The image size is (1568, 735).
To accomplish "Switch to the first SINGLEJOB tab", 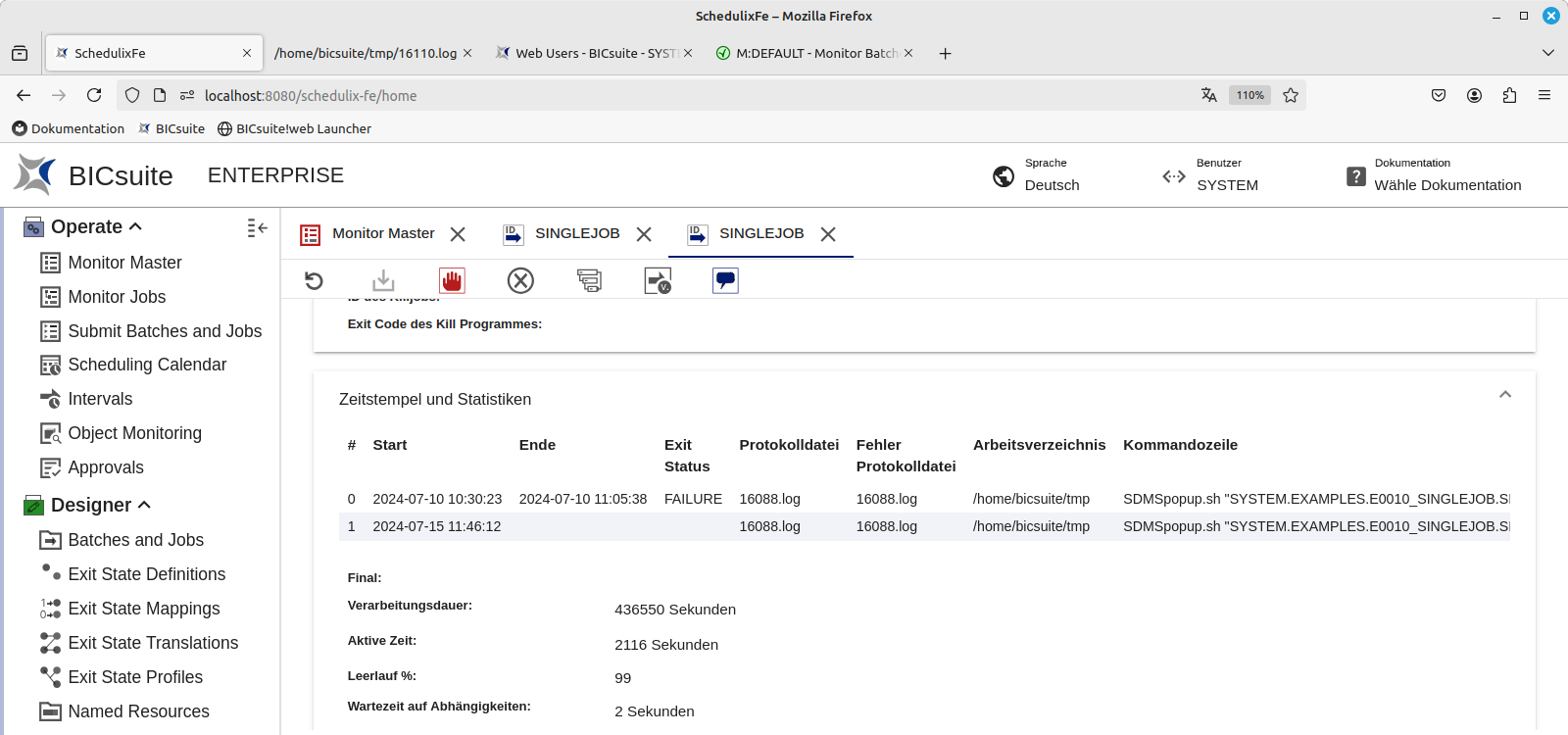I will [x=576, y=233].
